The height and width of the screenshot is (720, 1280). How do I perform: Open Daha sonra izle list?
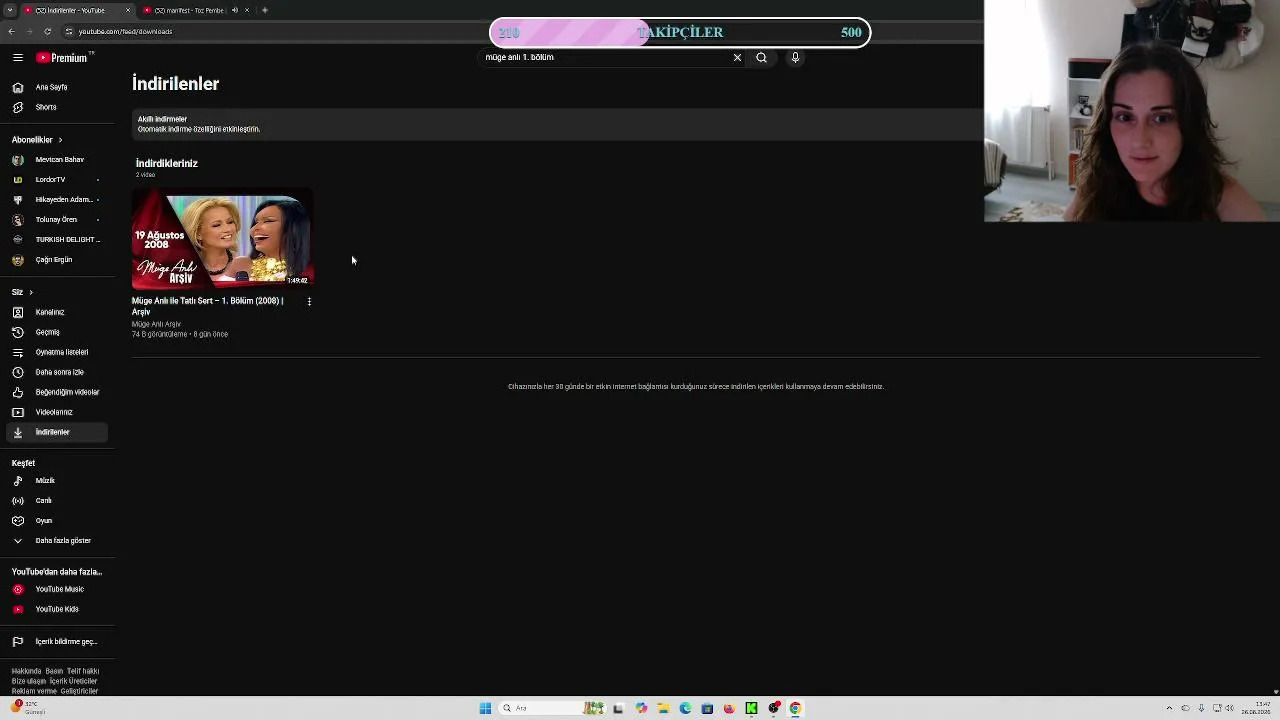57,372
